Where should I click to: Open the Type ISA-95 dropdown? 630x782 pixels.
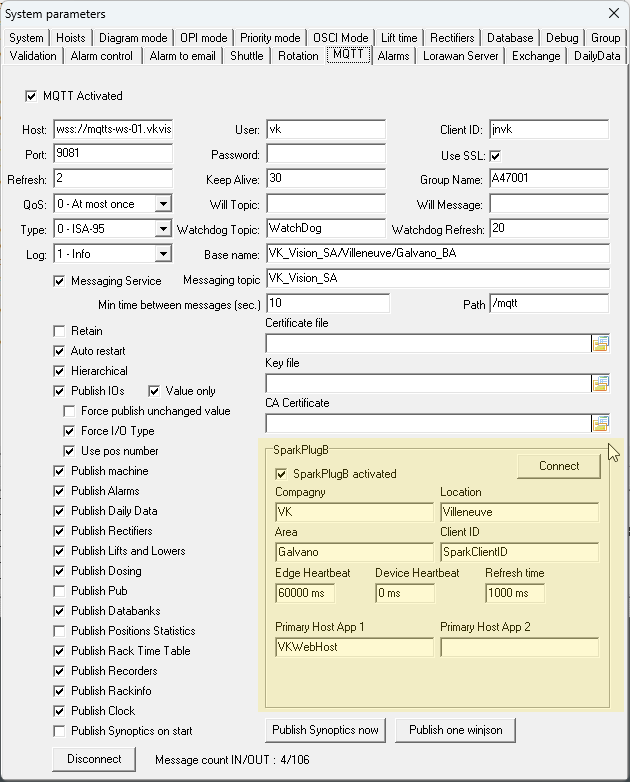tap(163, 228)
